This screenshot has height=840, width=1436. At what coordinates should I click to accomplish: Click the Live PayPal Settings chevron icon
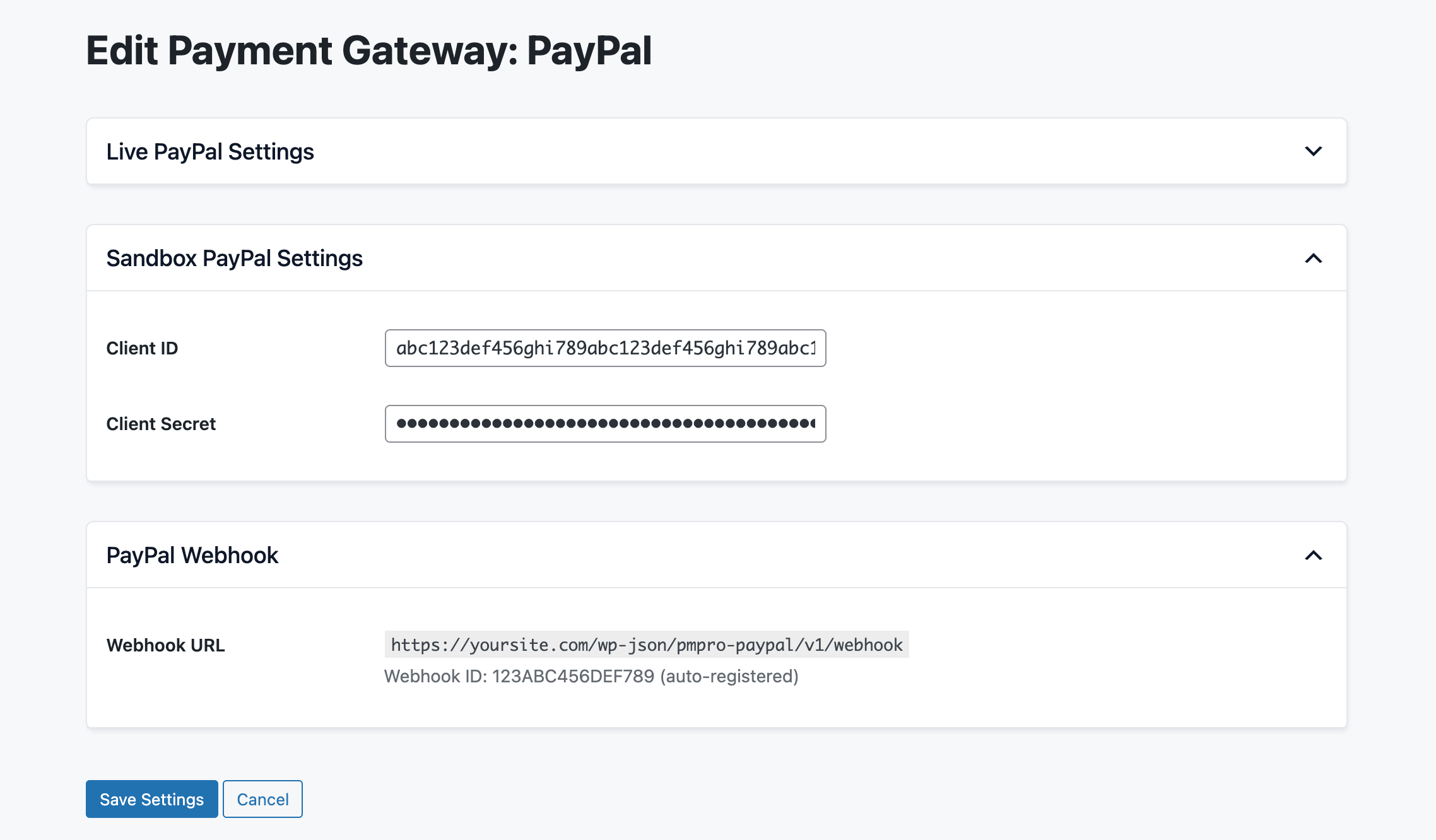pos(1315,151)
